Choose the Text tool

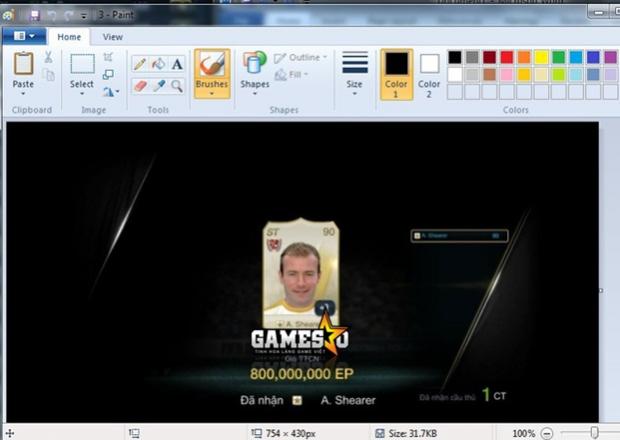(177, 64)
